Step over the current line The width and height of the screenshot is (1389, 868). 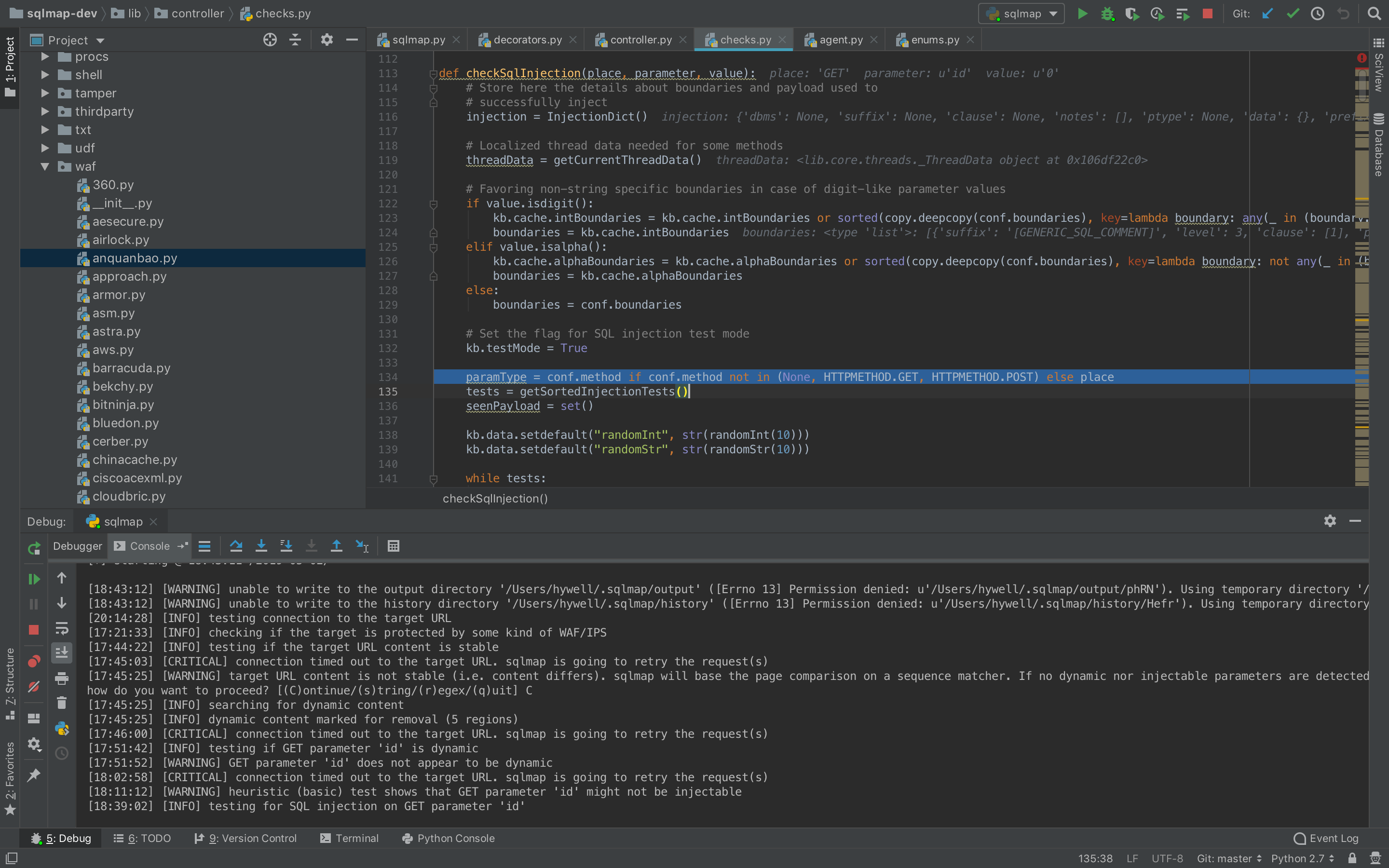pos(236,546)
